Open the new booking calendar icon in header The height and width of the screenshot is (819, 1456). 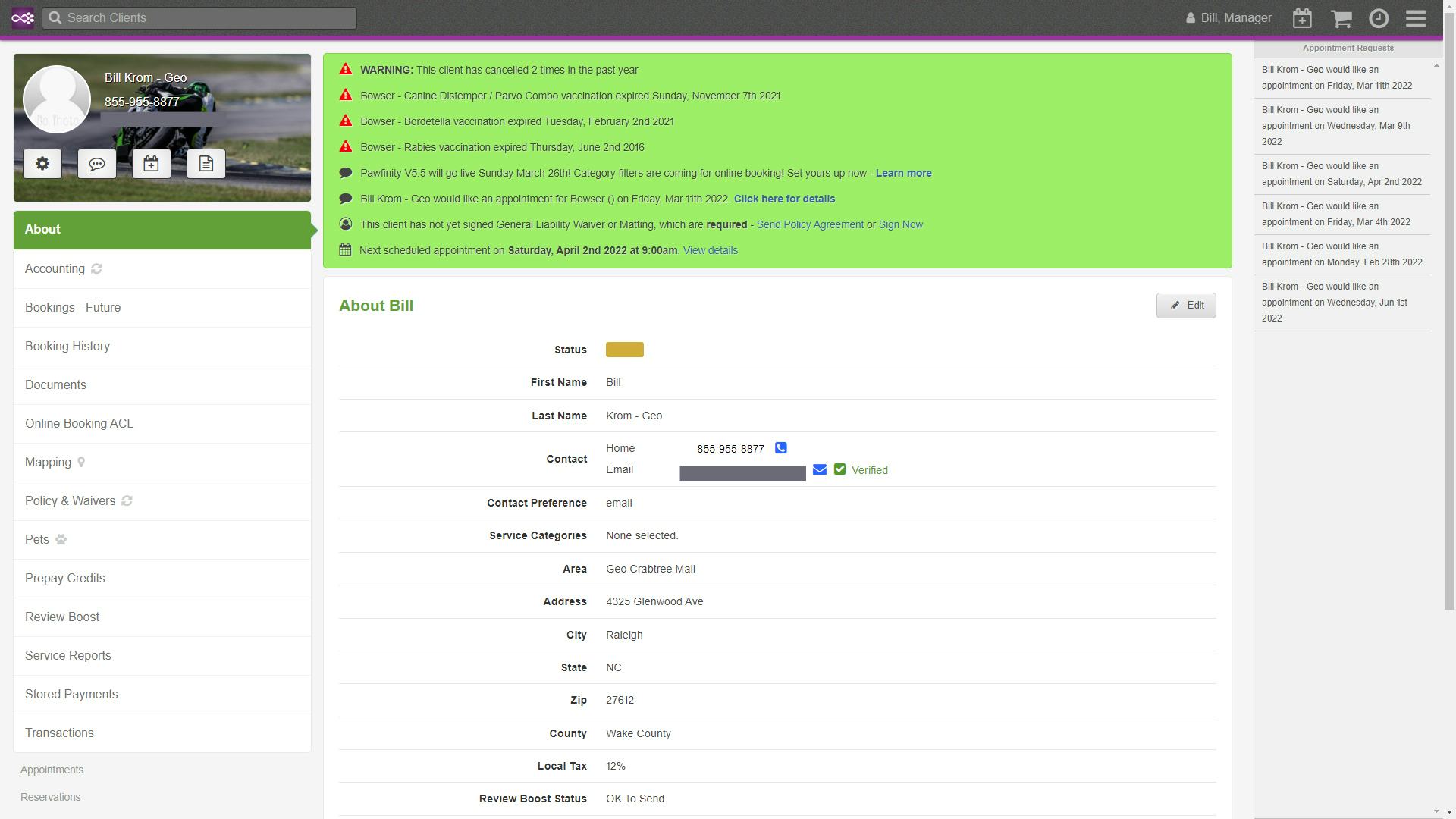1302,18
